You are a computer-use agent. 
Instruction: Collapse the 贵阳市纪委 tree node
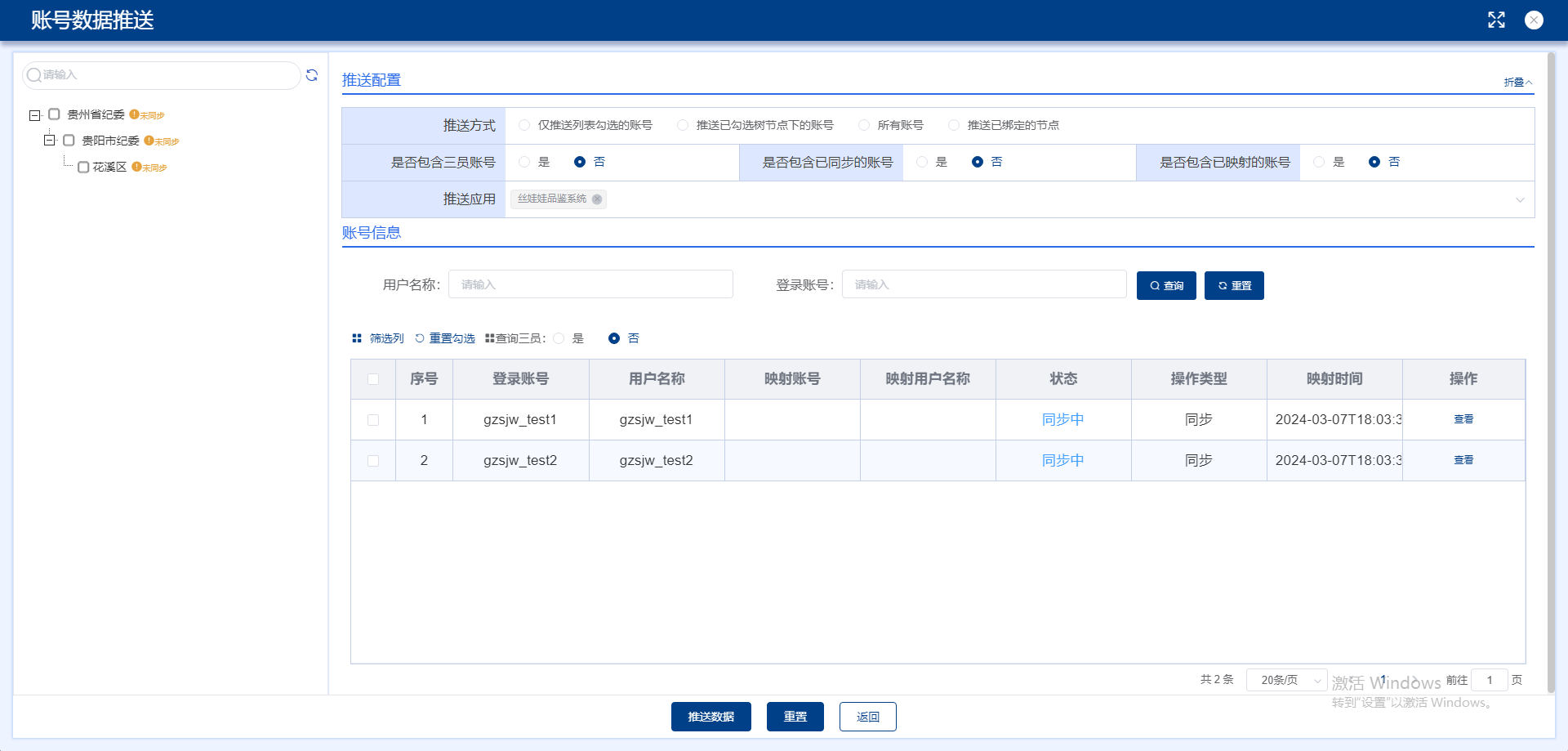pos(50,141)
